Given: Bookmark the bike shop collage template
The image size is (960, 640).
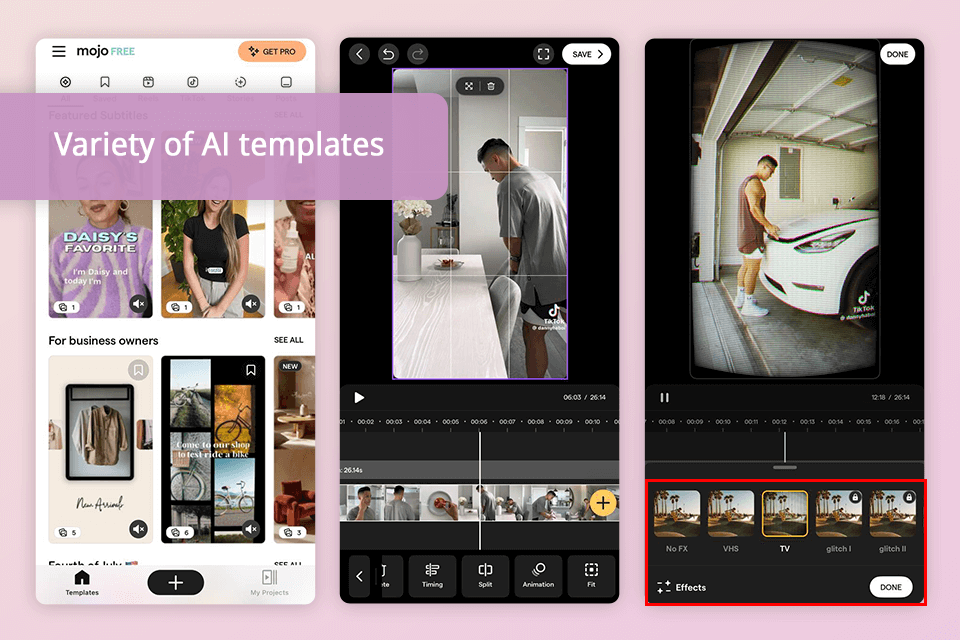Looking at the screenshot, I should [x=251, y=370].
